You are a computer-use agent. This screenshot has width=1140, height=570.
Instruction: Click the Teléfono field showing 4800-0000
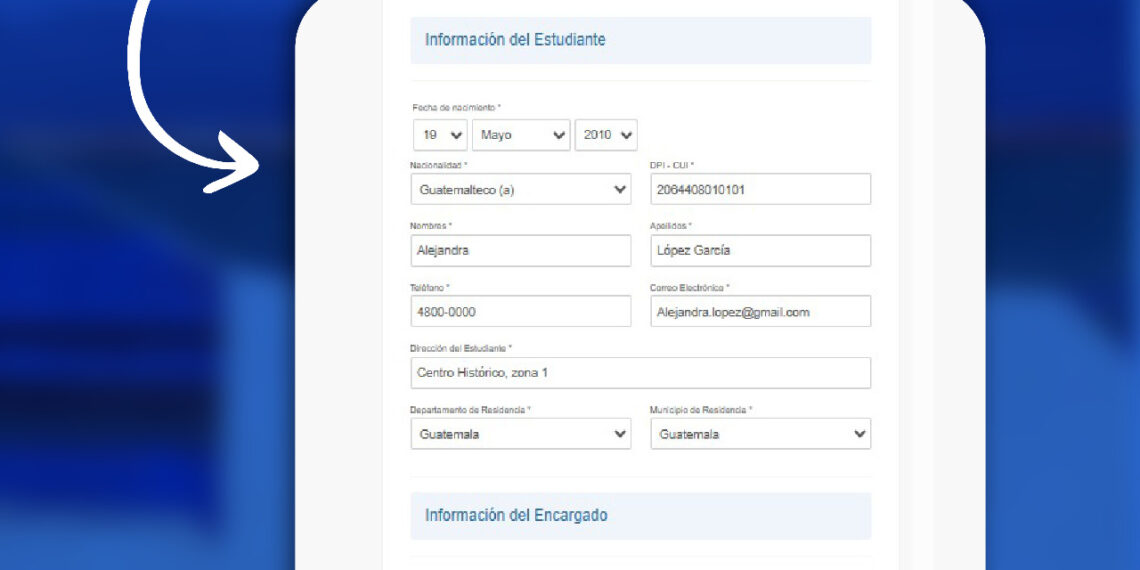coord(520,312)
